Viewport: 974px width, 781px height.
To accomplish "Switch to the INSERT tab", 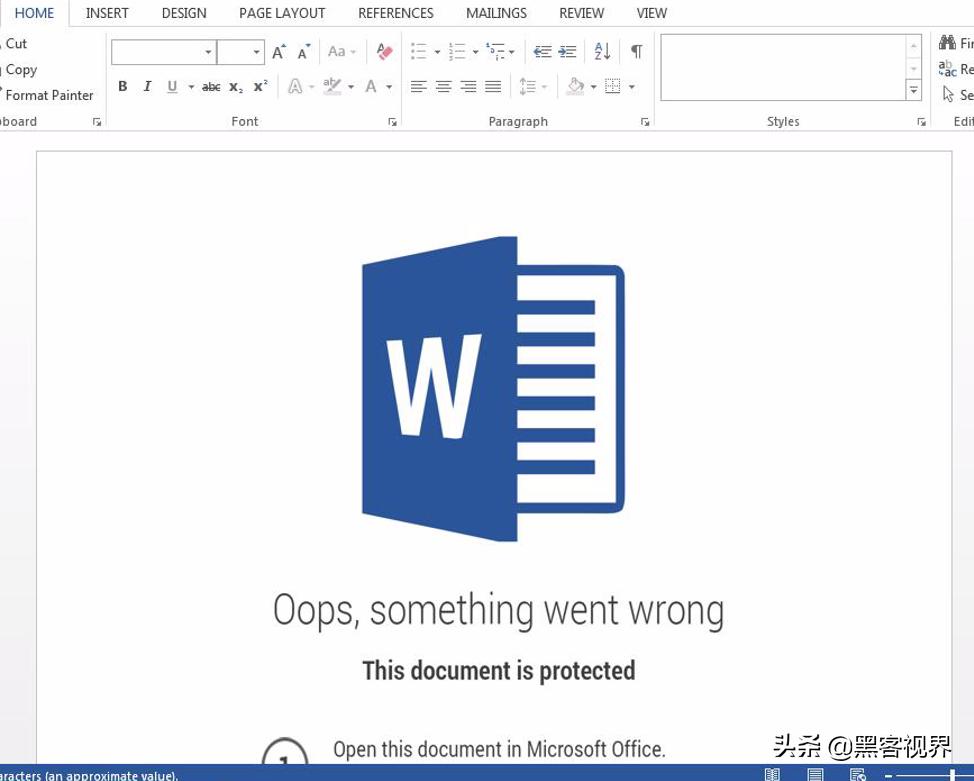I will pos(107,13).
